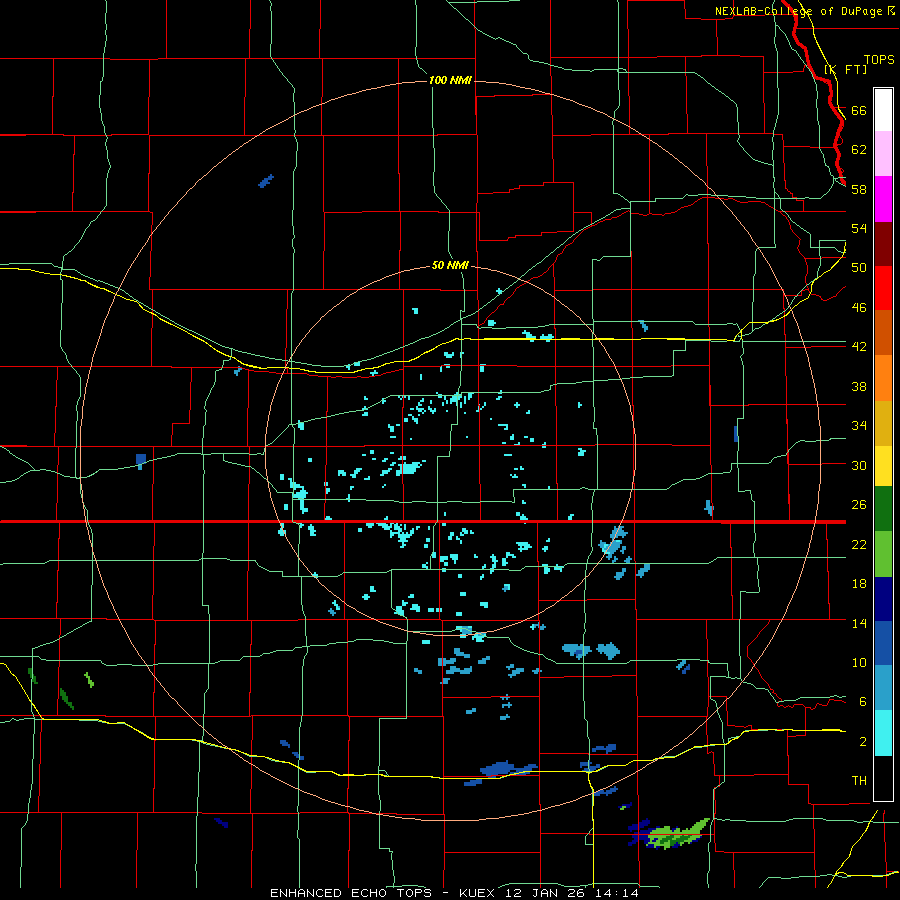Click the "TOPS" legend title
Viewport: 900px width, 900px height.
(879, 60)
